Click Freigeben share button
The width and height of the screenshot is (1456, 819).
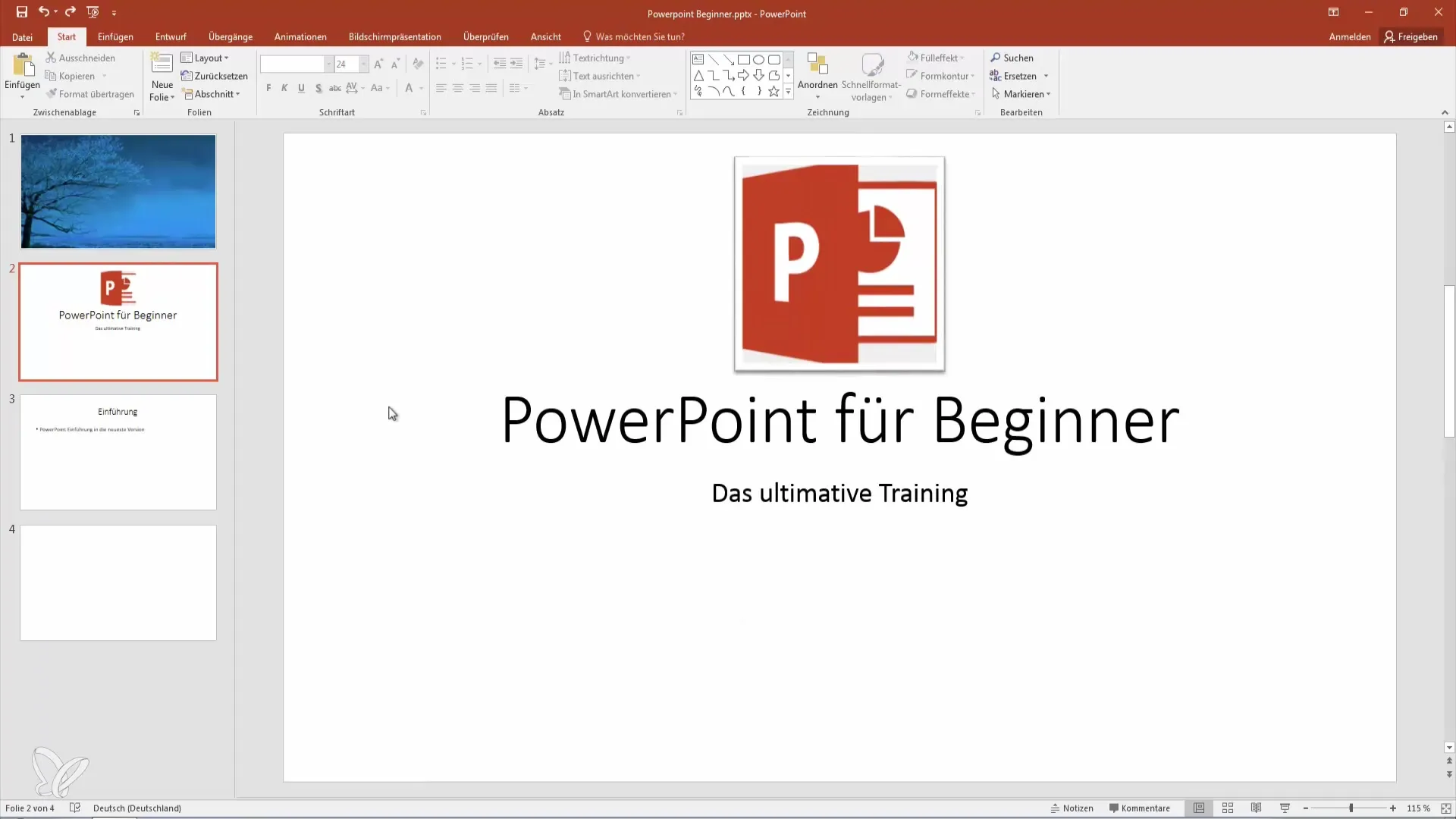(1410, 36)
